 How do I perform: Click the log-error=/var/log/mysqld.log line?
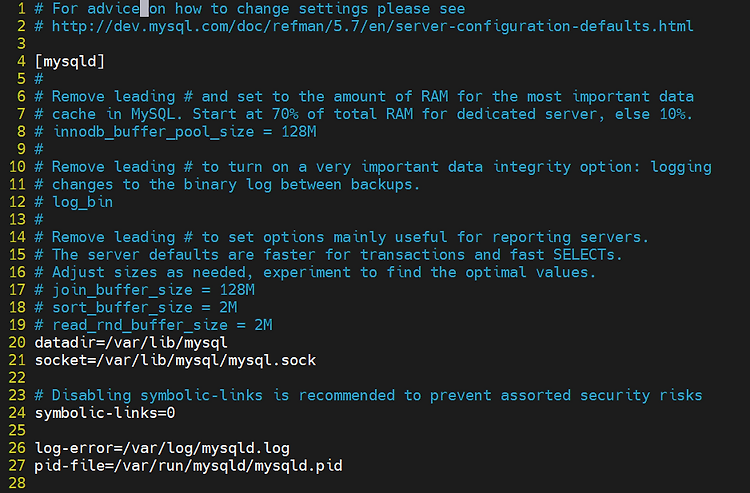[162, 448]
